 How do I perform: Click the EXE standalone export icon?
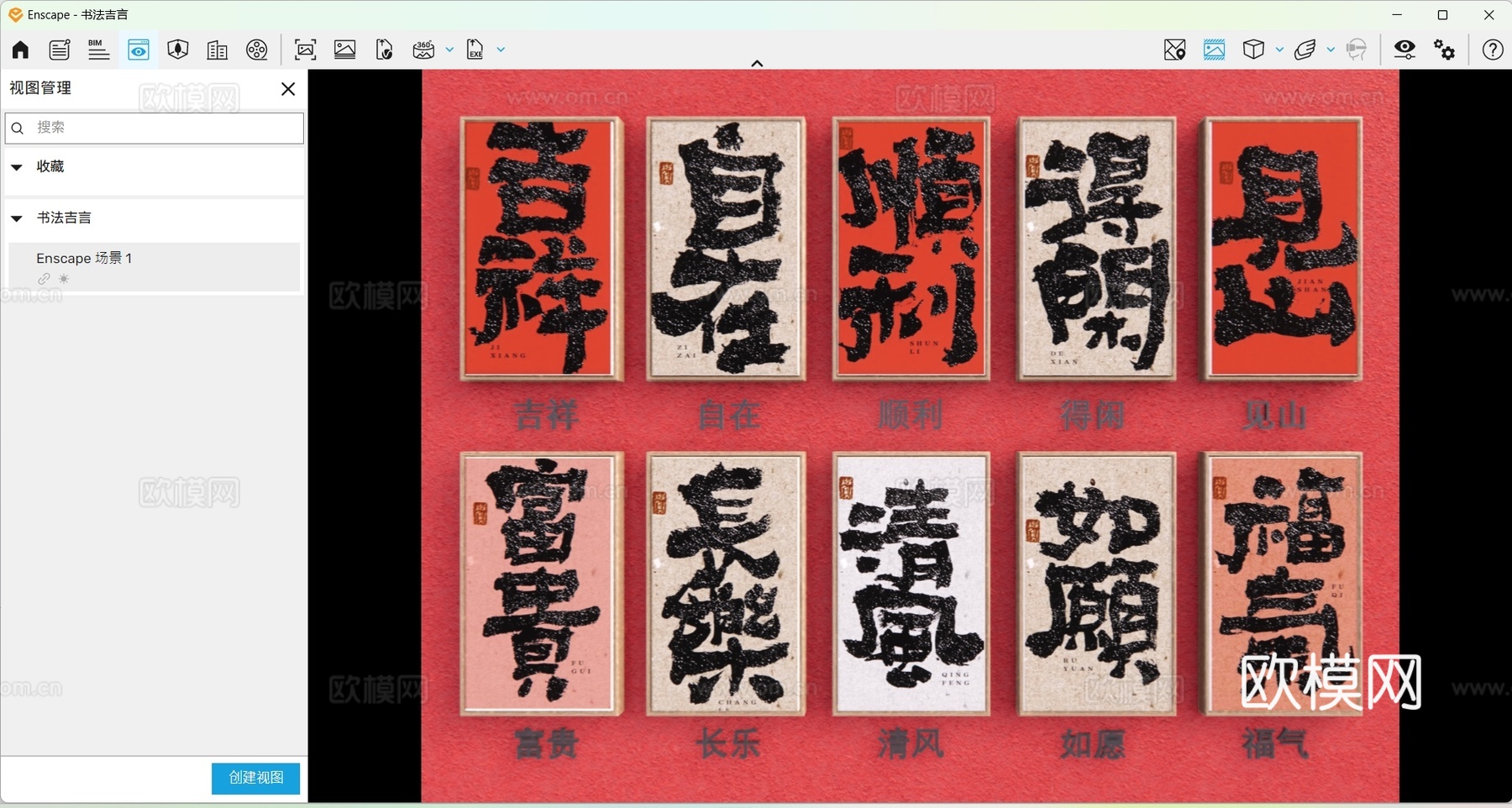tap(475, 50)
